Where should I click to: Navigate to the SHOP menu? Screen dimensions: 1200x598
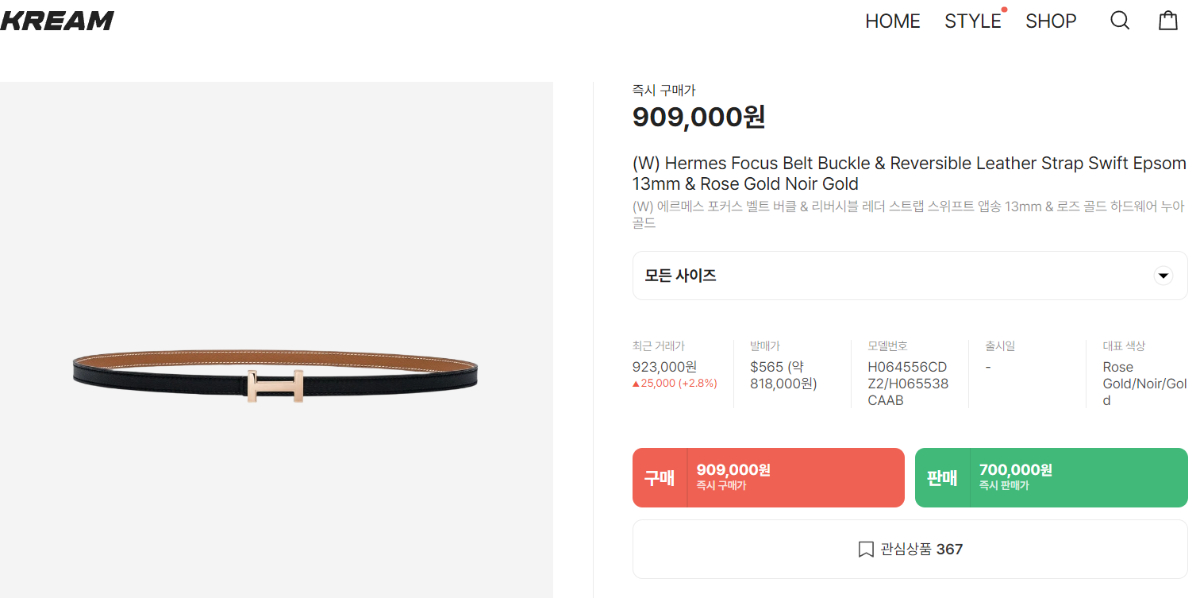pos(1050,21)
